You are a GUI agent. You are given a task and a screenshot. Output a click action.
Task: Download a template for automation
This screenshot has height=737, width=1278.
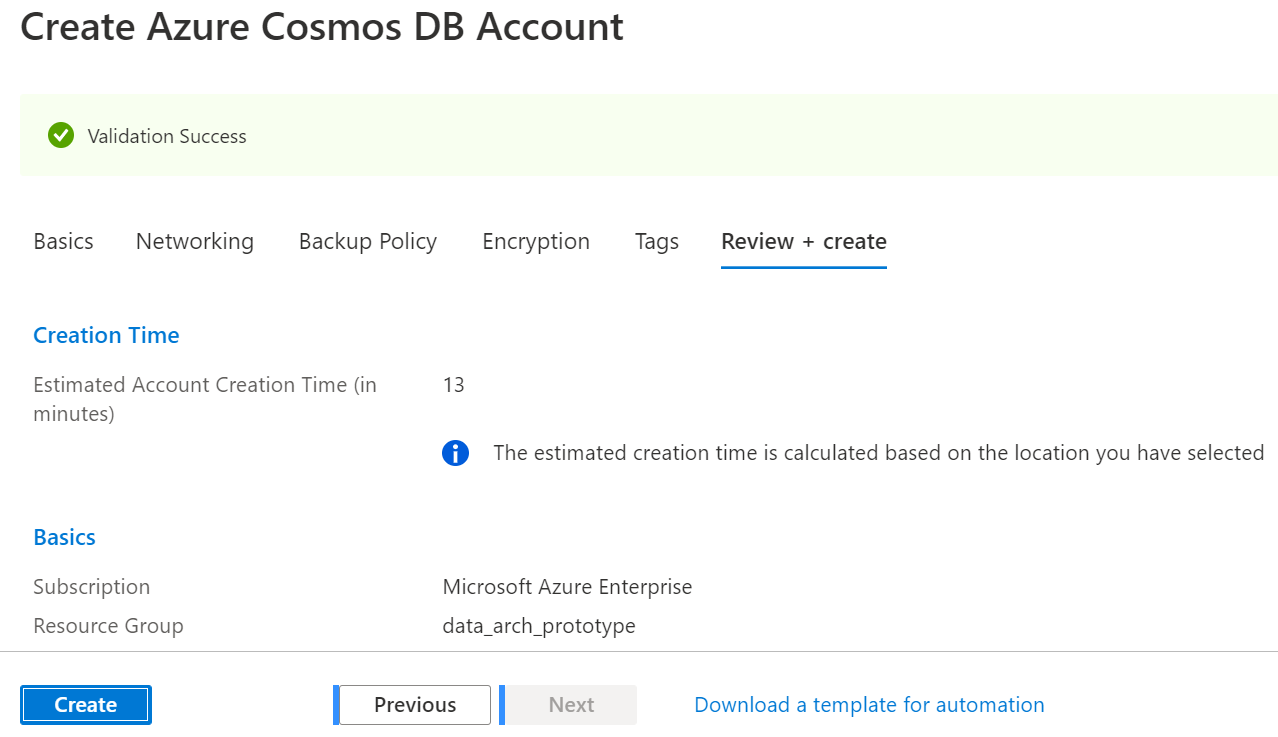[869, 705]
